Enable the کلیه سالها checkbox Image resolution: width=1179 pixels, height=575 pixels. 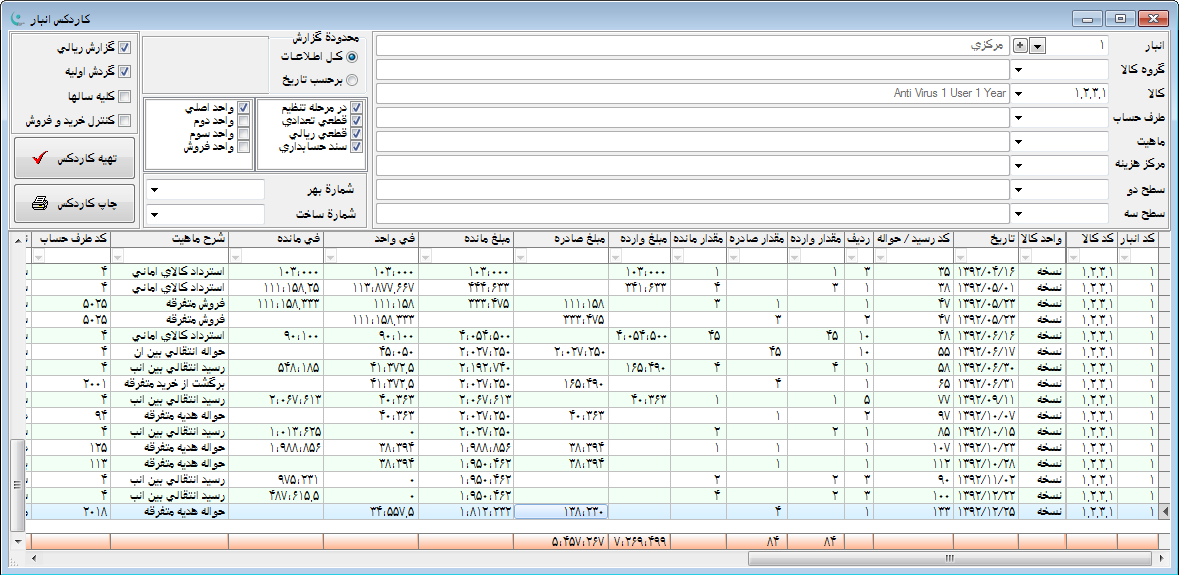[x=125, y=96]
